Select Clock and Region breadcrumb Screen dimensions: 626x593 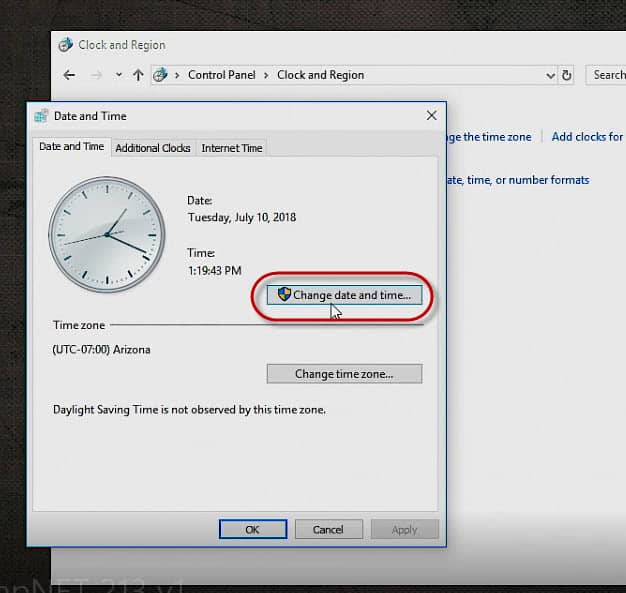pyautogui.click(x=320, y=75)
